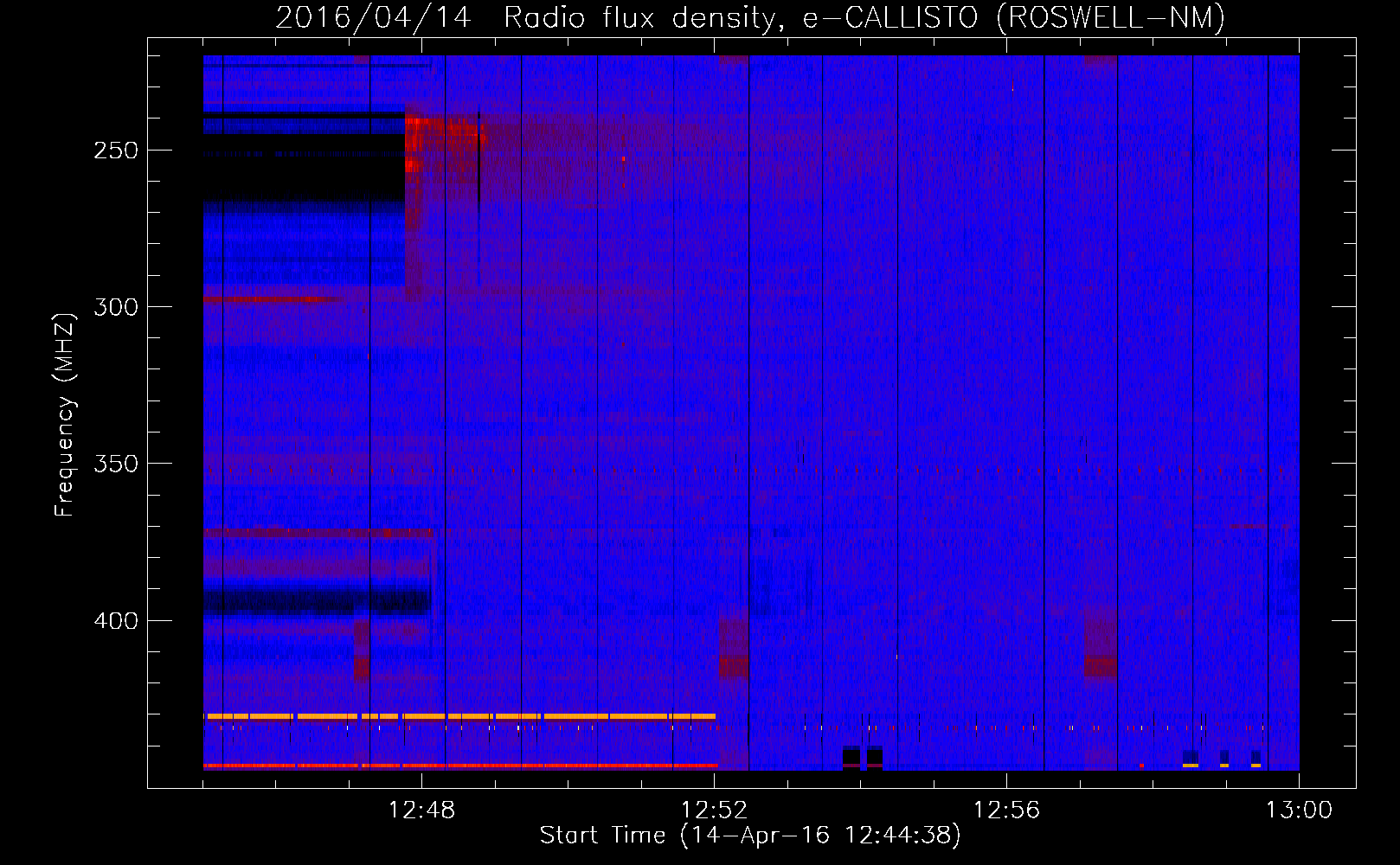Click the 300 frequency axis label
The height and width of the screenshot is (865, 1400).
pyautogui.click(x=116, y=307)
